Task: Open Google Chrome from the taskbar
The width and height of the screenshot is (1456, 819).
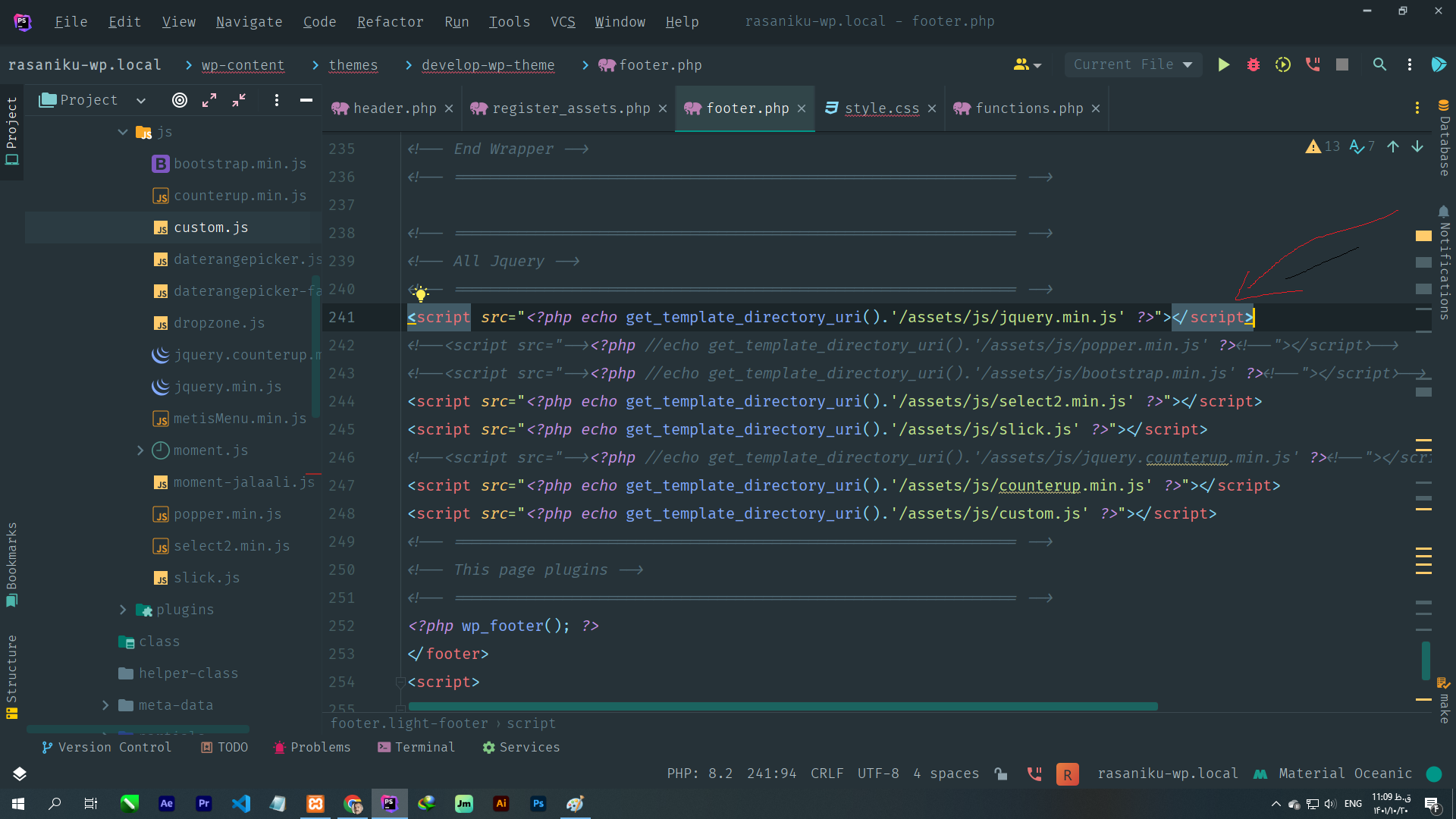Action: coord(353,804)
